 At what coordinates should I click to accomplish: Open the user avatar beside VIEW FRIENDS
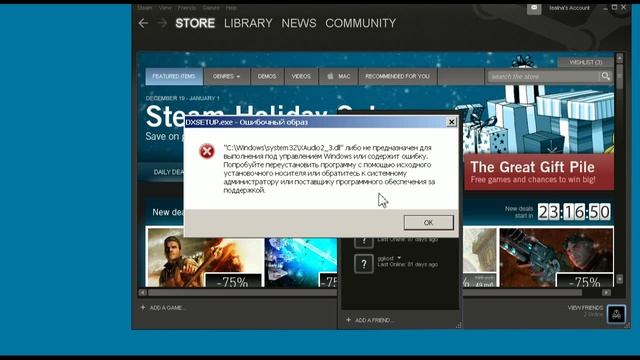click(x=616, y=314)
